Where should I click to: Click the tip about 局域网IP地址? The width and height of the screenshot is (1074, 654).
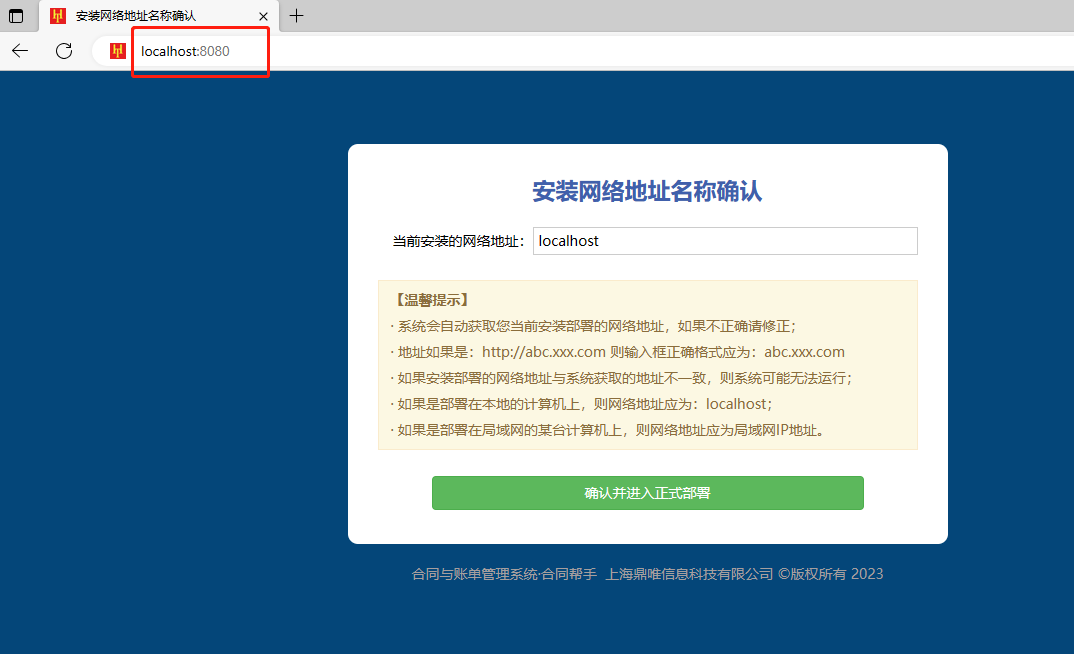(610, 430)
